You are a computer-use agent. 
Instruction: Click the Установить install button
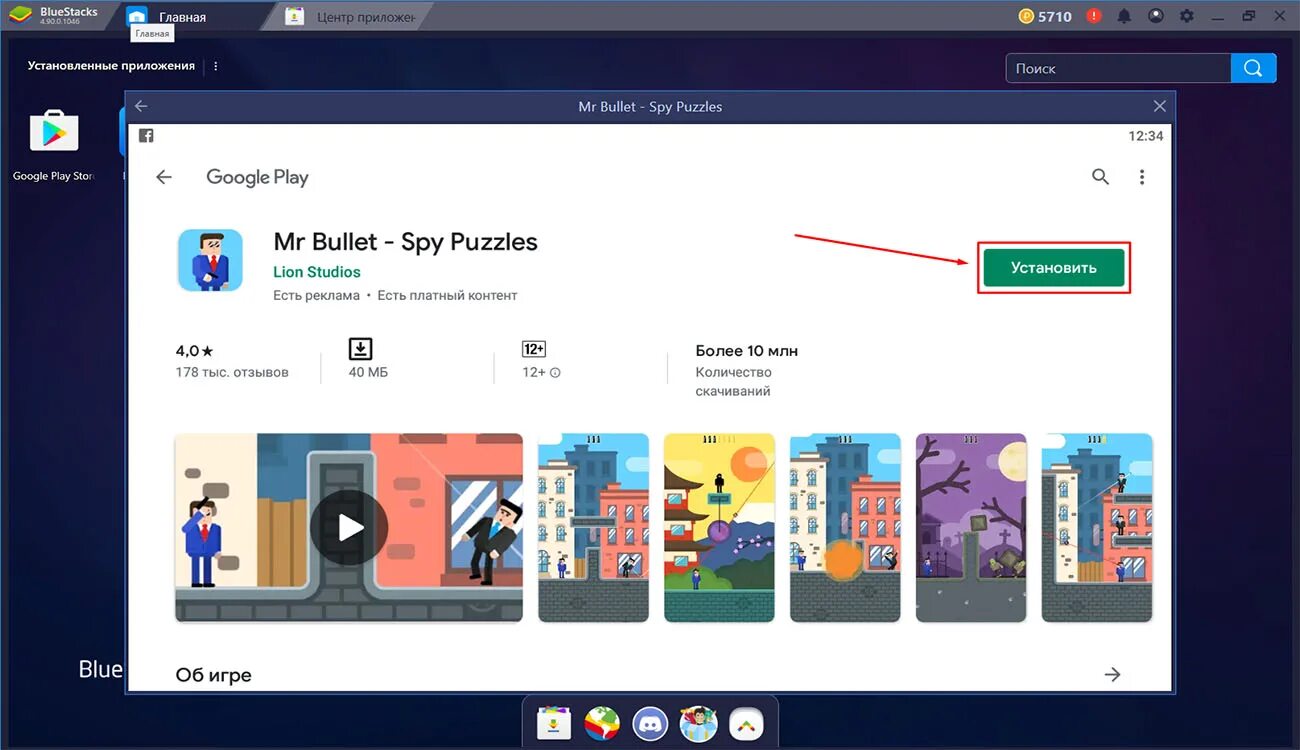pos(1054,268)
